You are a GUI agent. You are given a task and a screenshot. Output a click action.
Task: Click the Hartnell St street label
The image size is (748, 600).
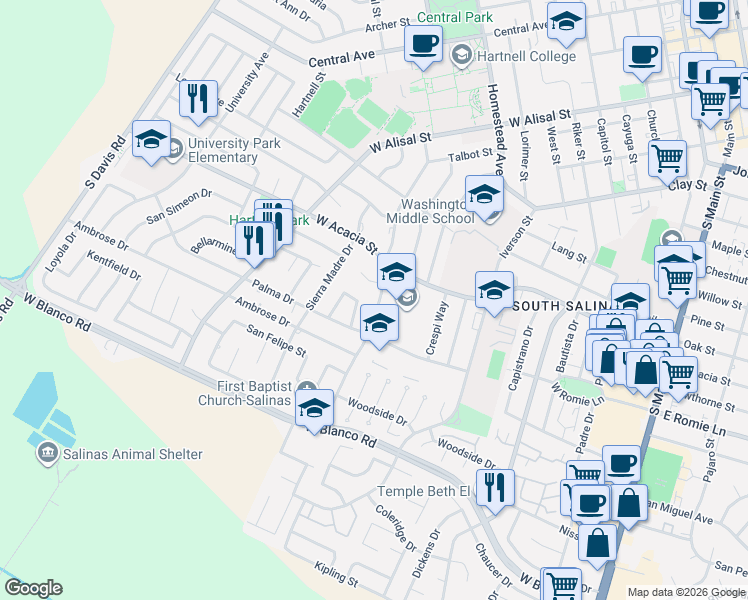pos(309,95)
